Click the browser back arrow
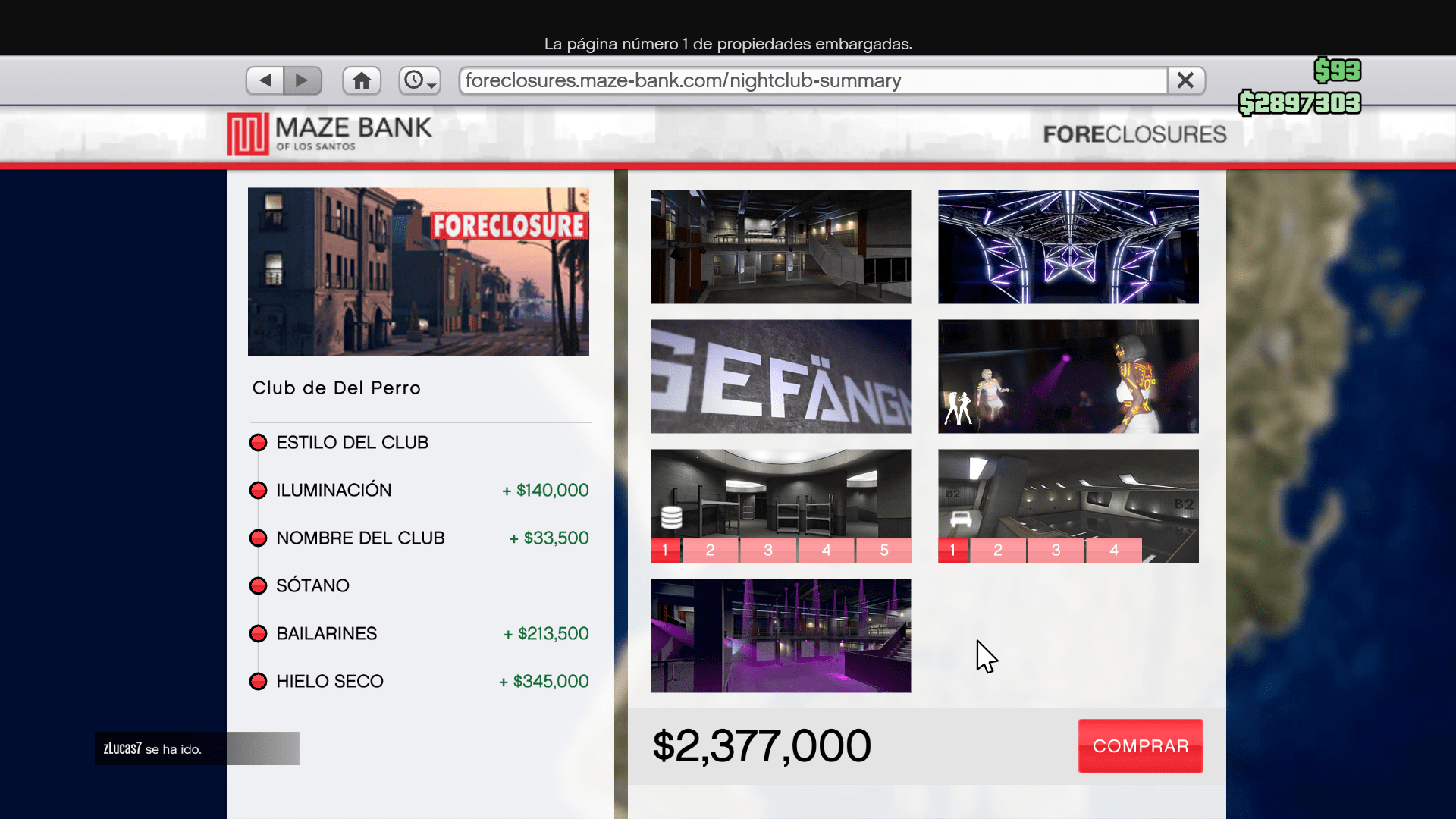Image resolution: width=1456 pixels, height=819 pixels. (265, 80)
